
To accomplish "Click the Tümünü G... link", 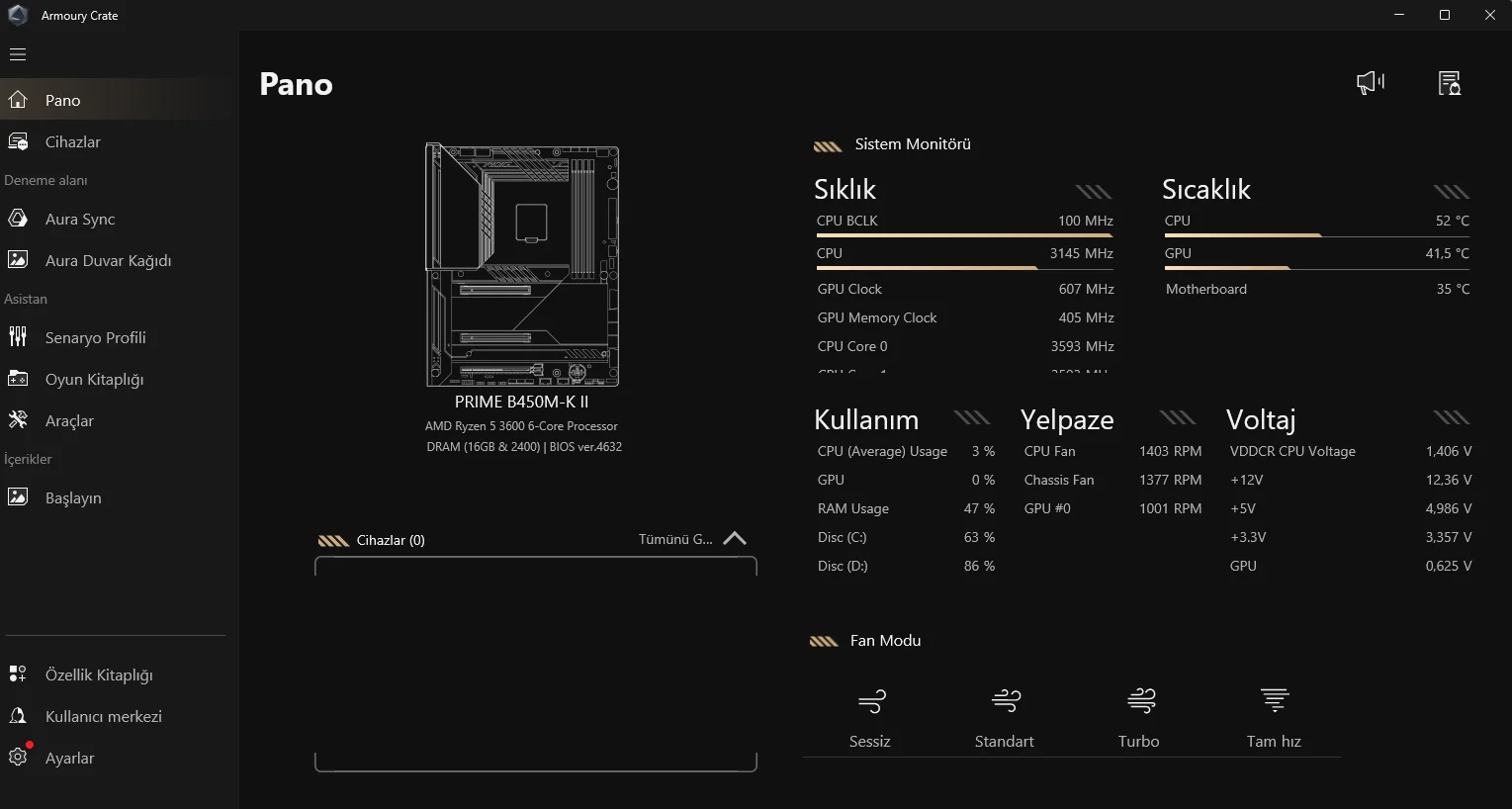I will tap(675, 539).
